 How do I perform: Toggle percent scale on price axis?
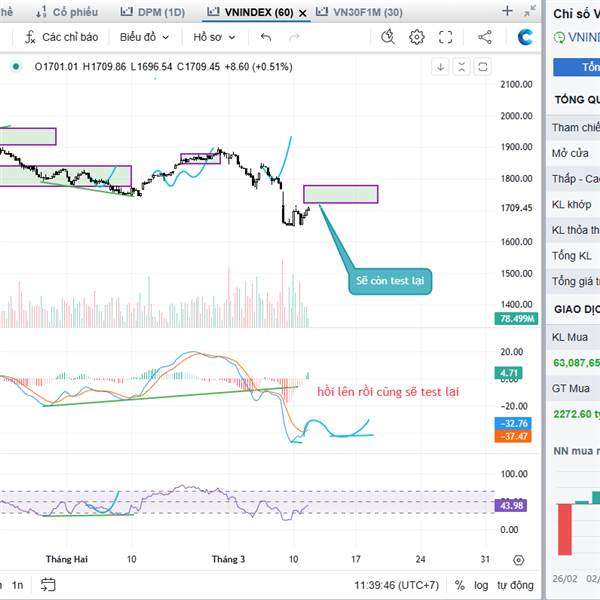pos(459,585)
